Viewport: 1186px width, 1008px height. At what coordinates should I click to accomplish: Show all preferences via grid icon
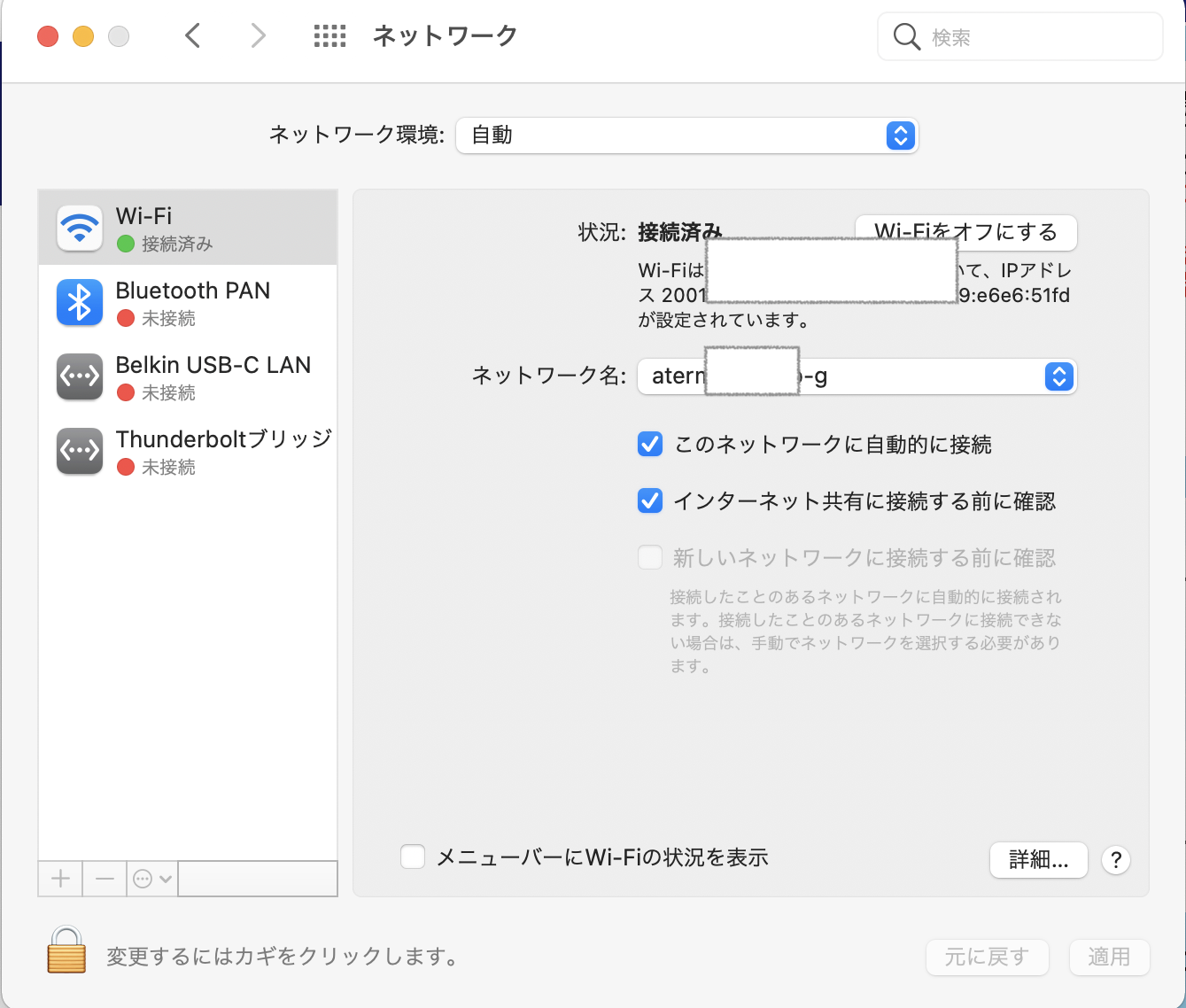click(330, 35)
